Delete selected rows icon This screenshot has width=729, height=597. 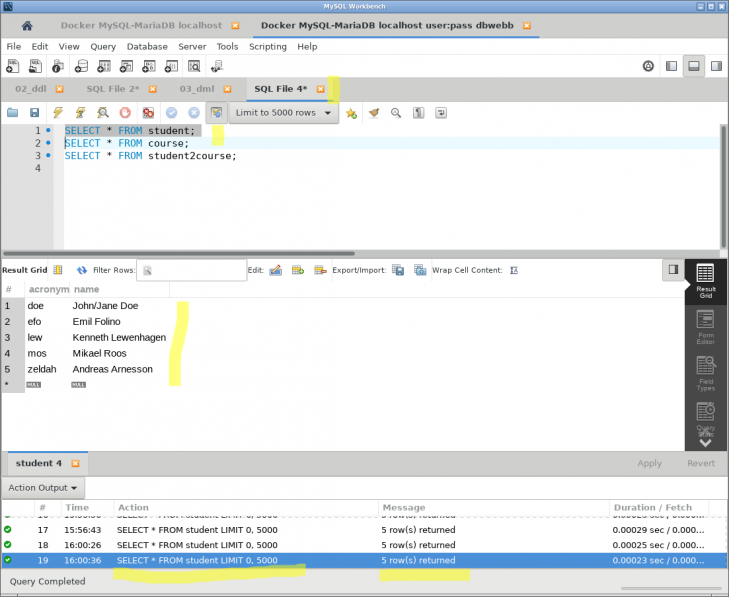tap(320, 270)
